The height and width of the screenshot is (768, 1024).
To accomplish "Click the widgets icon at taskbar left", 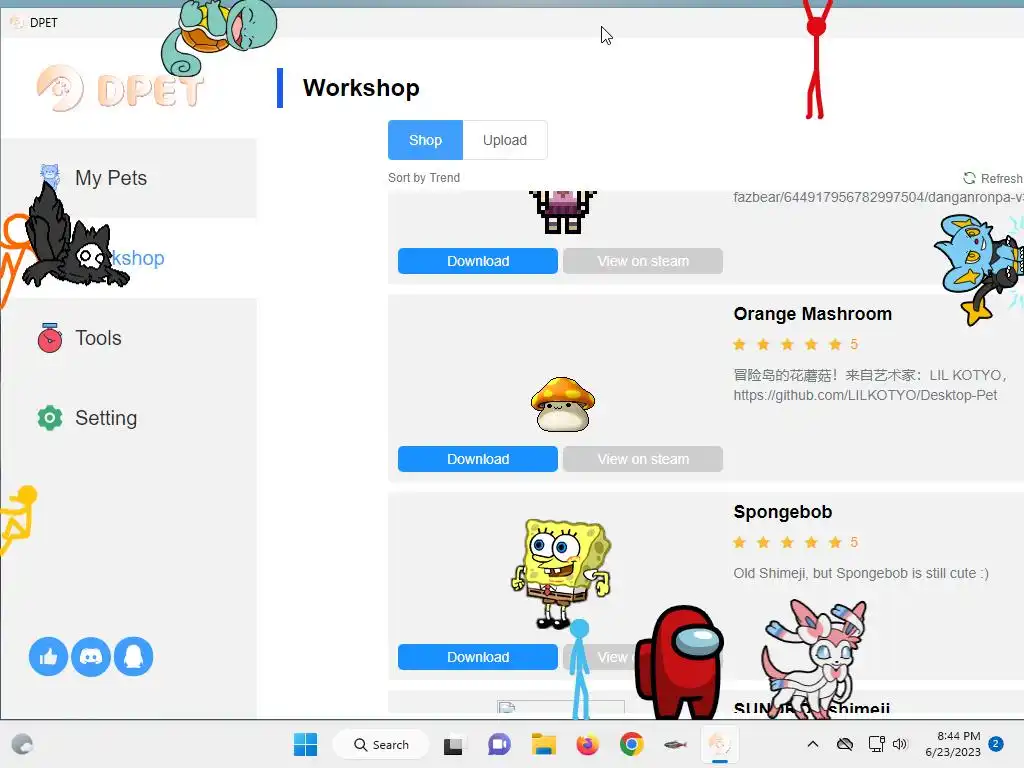I will pos(22,744).
